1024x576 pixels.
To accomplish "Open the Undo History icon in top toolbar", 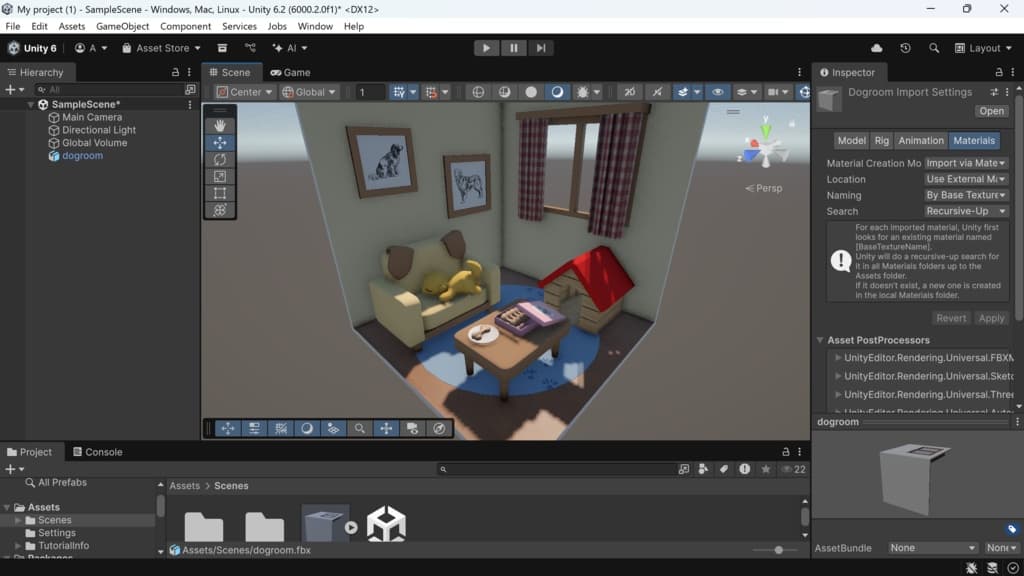I will [905, 48].
